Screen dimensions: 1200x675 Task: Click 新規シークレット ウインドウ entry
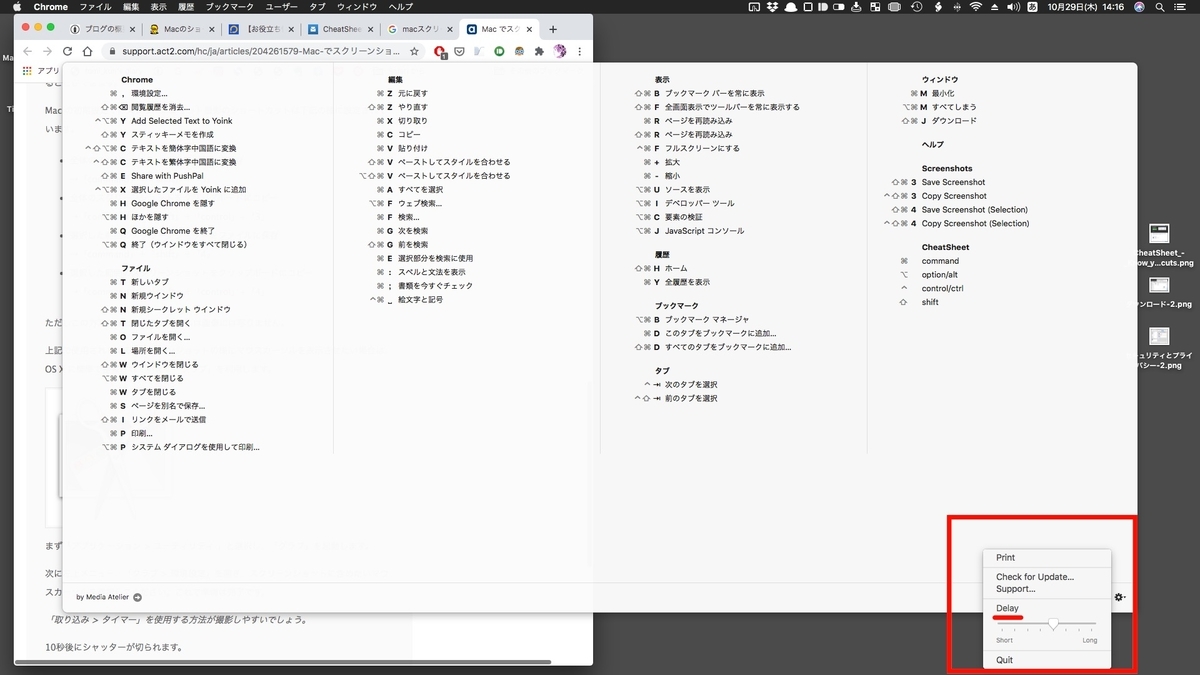pos(180,310)
